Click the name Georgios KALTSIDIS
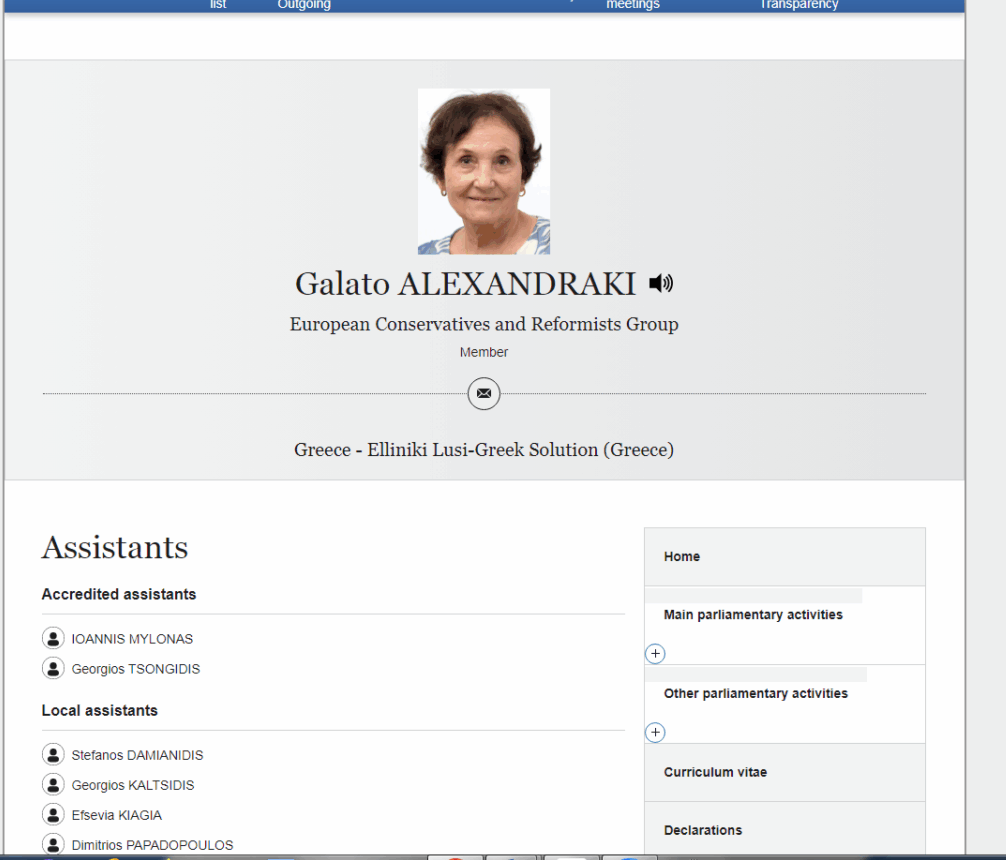Screen dimensions: 1006x860 (x=133, y=785)
